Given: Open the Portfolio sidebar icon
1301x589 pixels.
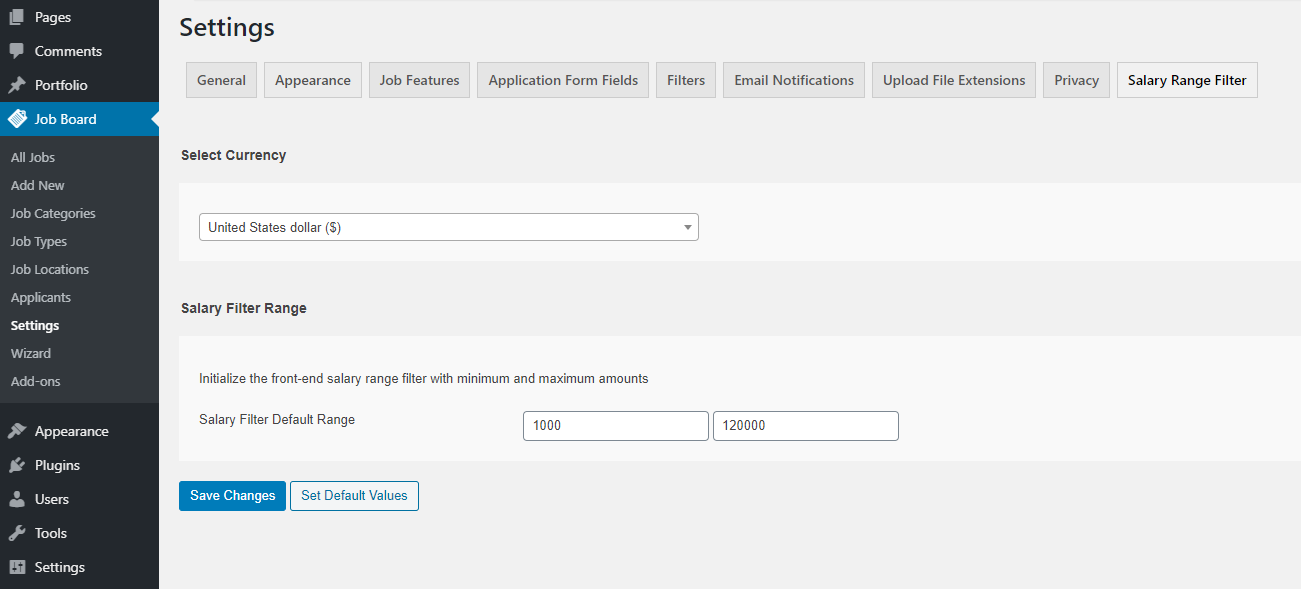Looking at the screenshot, I should click(18, 84).
